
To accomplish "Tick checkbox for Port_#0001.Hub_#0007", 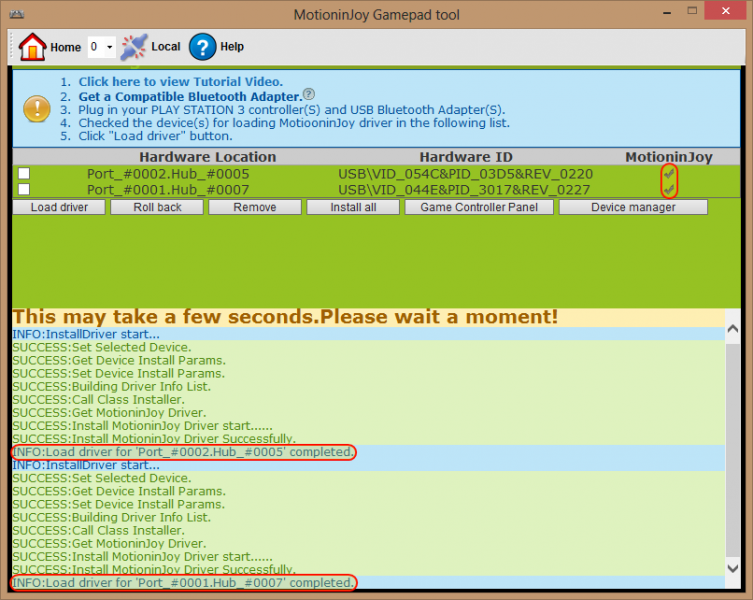I will (24, 189).
